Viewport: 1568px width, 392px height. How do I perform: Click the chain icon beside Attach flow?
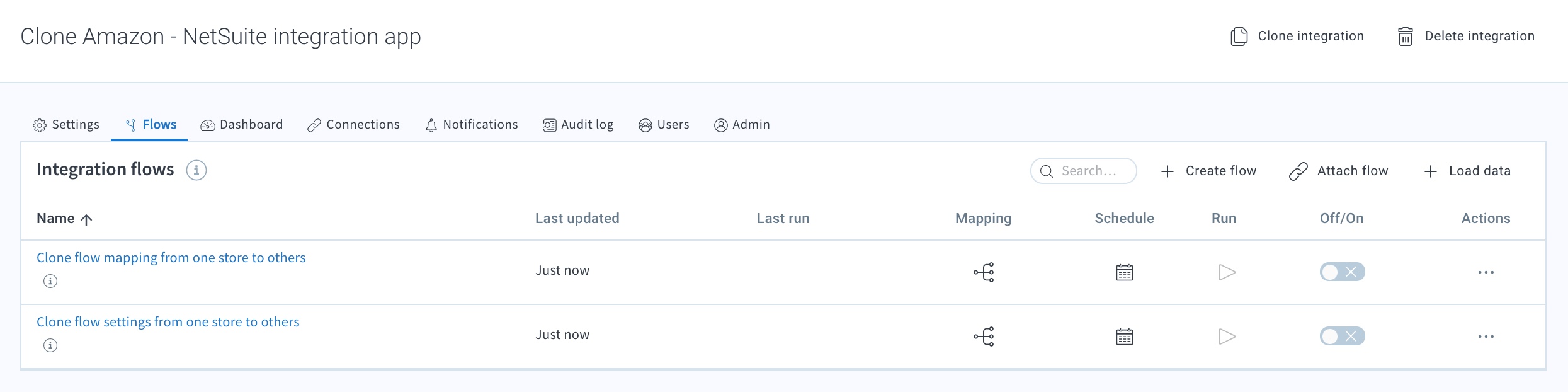(1298, 171)
